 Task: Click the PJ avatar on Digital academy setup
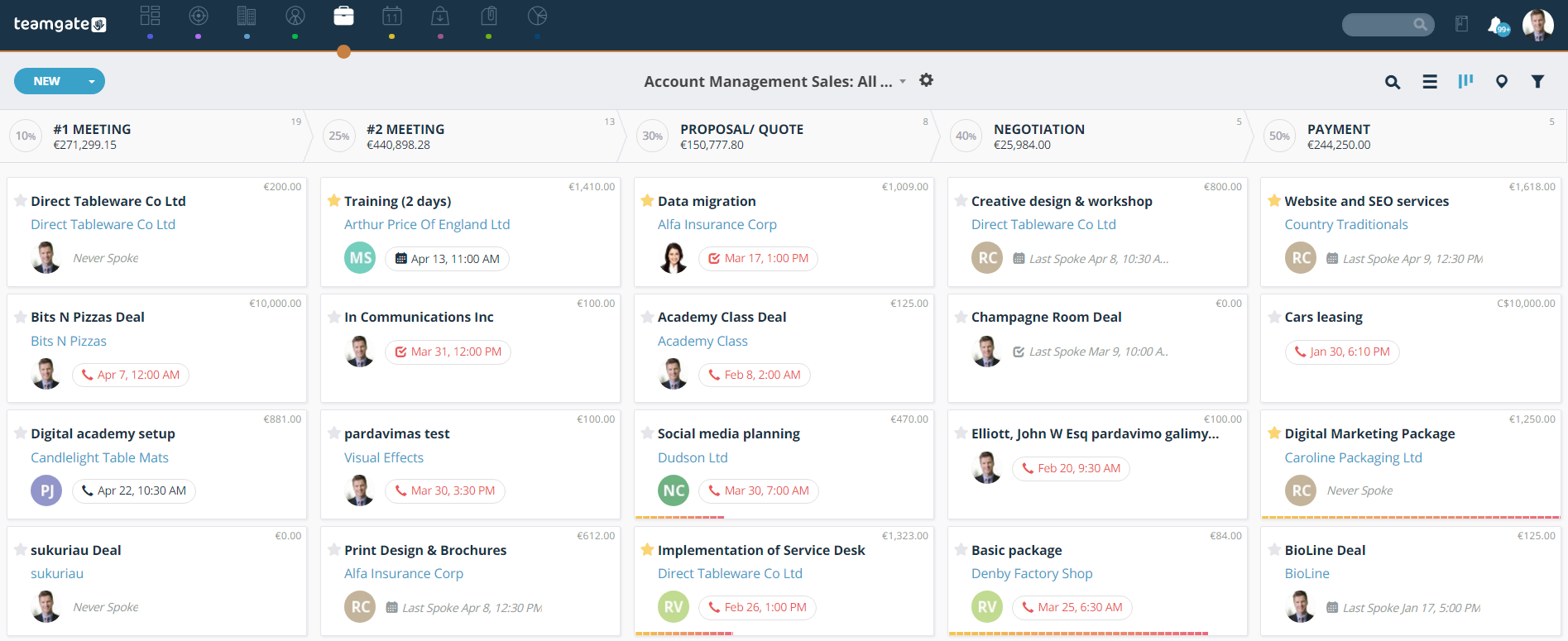tap(46, 490)
